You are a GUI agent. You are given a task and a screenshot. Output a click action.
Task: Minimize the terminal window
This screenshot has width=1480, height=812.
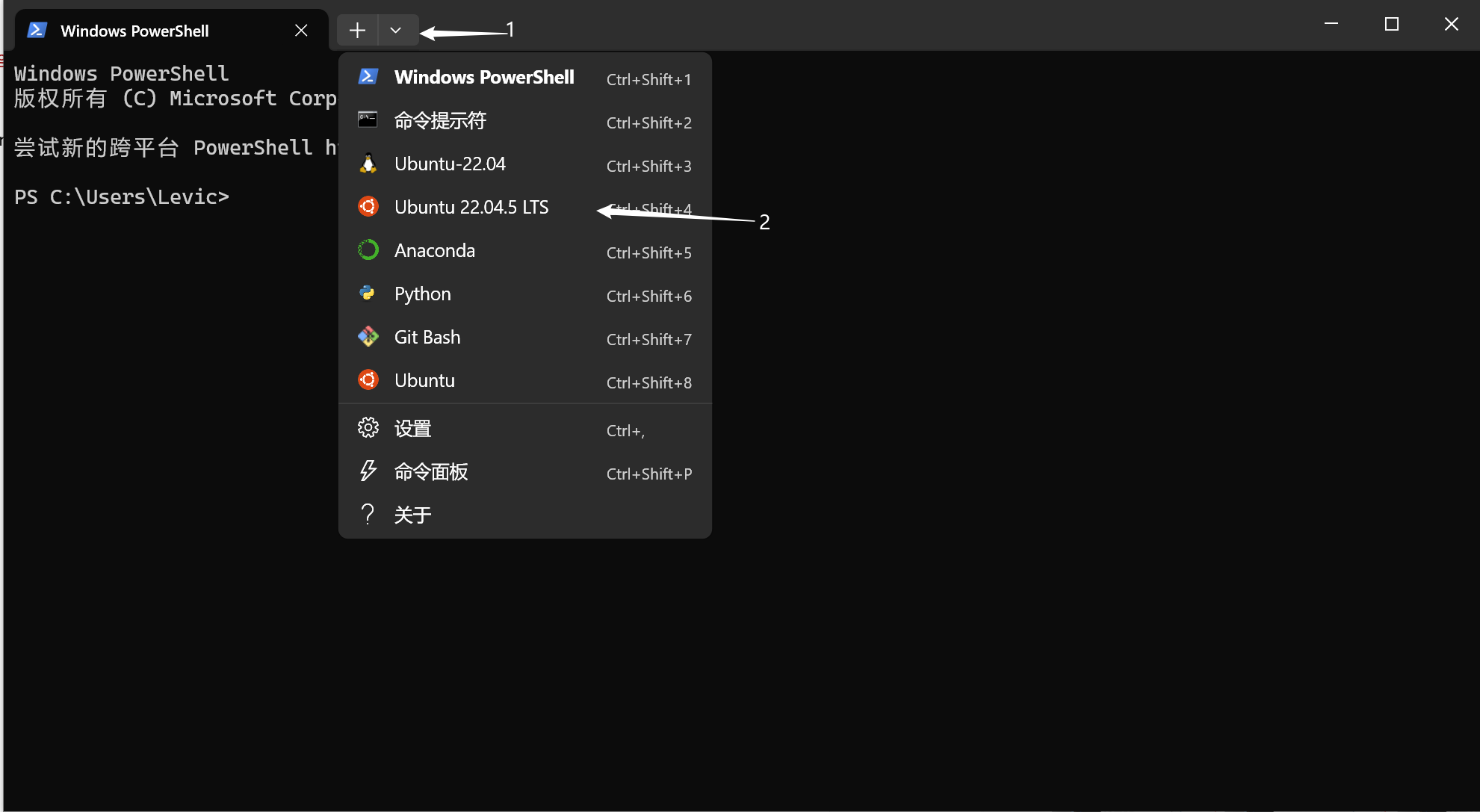click(1331, 24)
